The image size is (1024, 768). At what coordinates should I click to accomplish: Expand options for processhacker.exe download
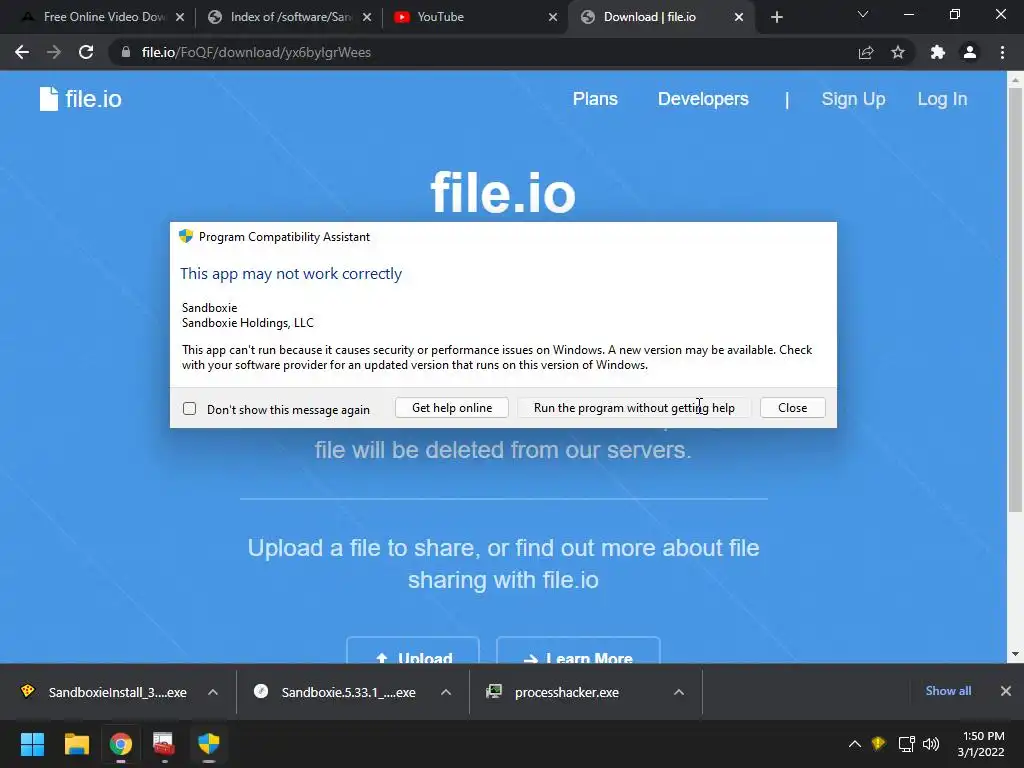[x=679, y=692]
